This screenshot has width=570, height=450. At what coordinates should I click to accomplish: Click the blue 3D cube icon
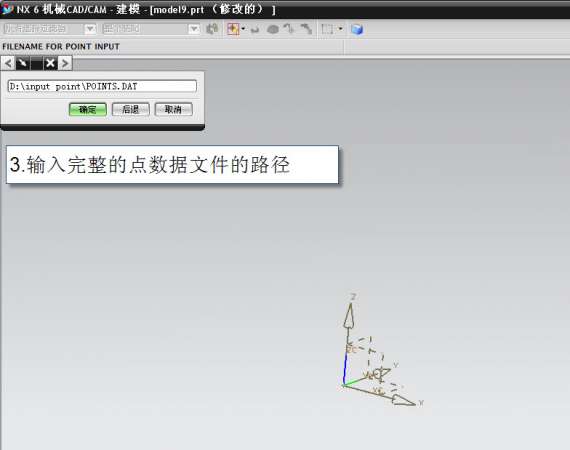[x=357, y=29]
